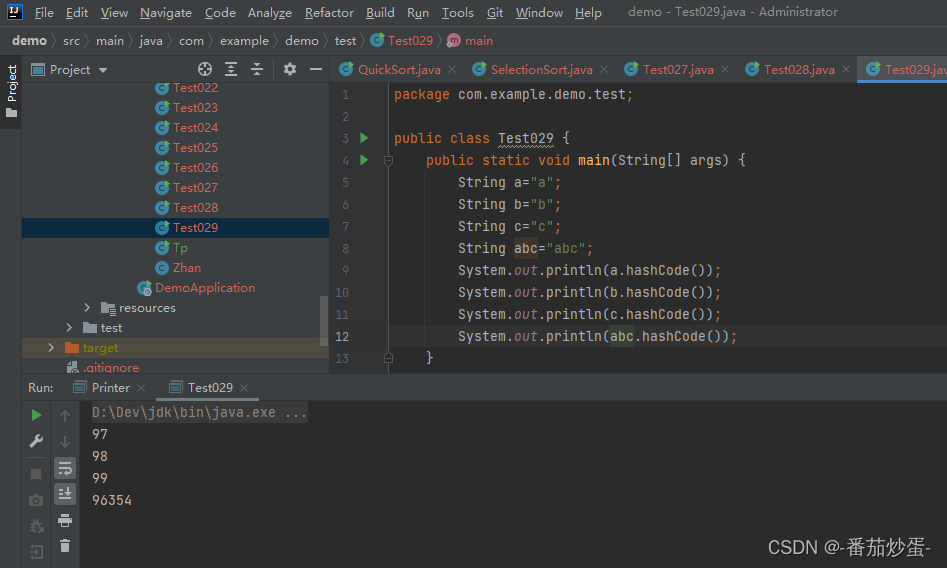Screen dimensions: 947x568
Task: Close the SelectionSort.java tab
Action: coord(604,69)
